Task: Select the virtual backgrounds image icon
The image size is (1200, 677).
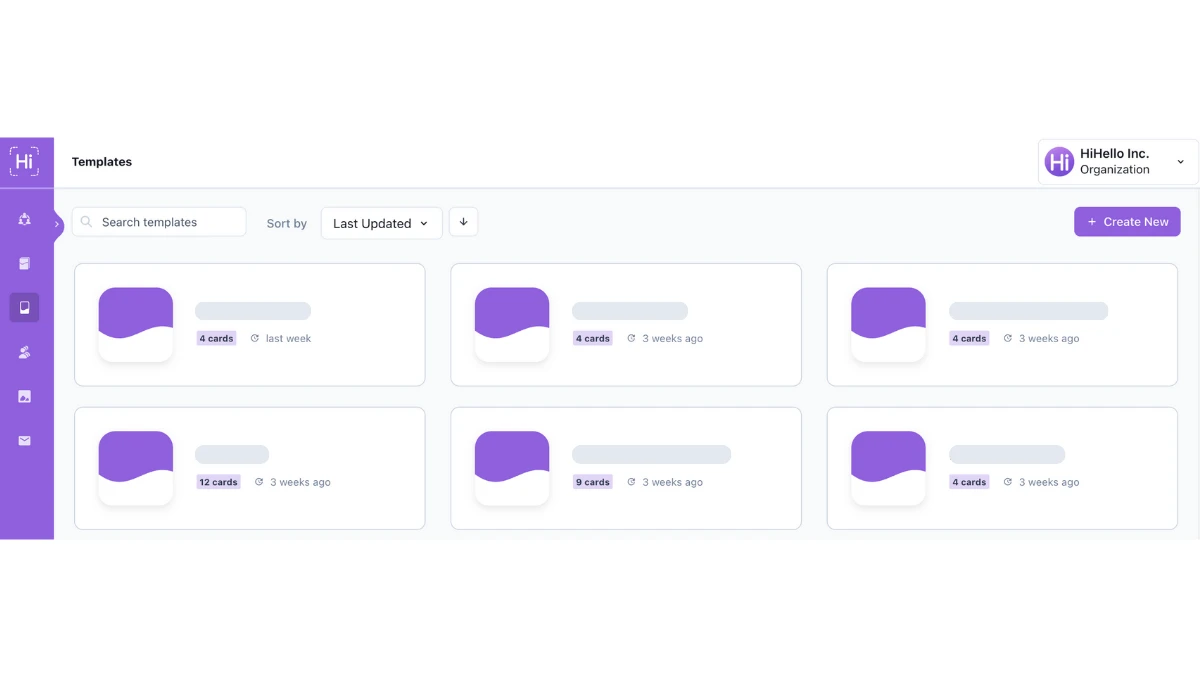Action: point(24,395)
